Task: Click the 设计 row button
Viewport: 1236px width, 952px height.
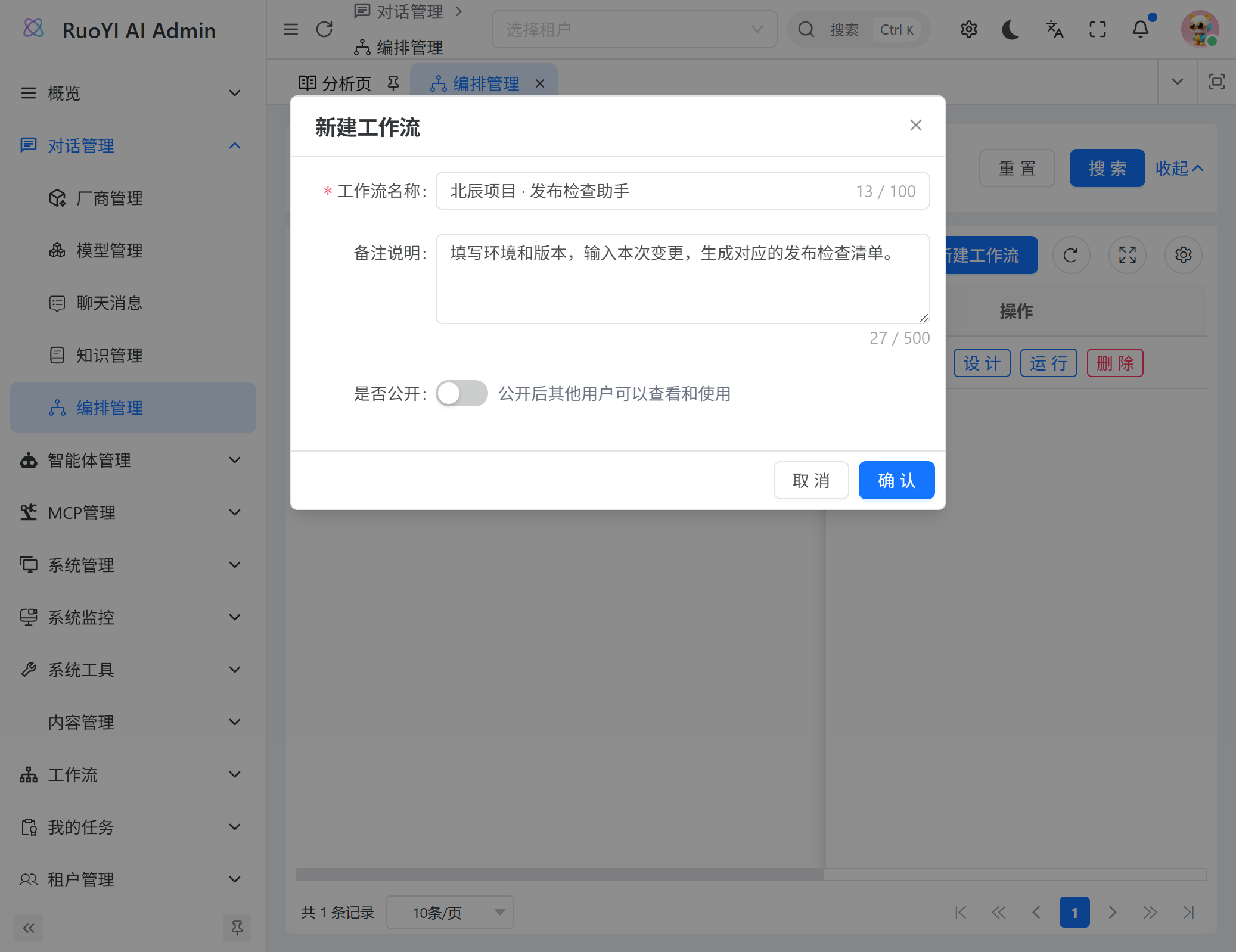Action: (x=982, y=363)
